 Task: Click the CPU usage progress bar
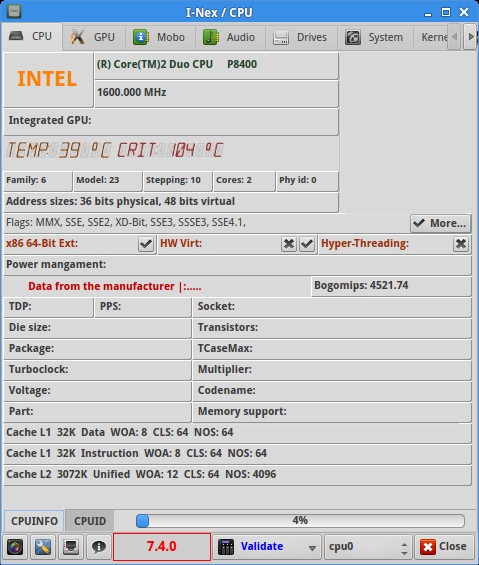[x=300, y=521]
